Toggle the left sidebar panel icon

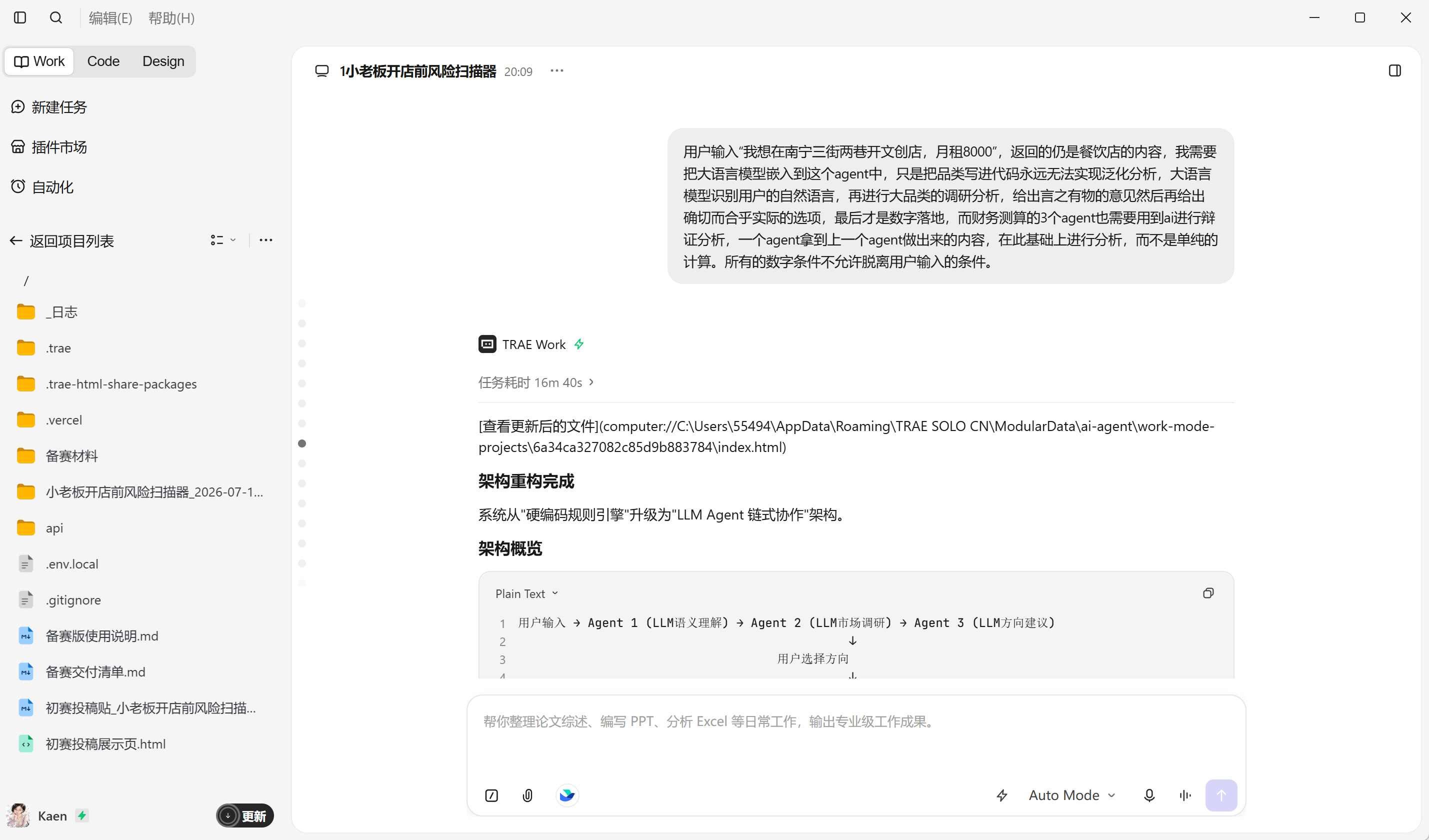coord(20,17)
